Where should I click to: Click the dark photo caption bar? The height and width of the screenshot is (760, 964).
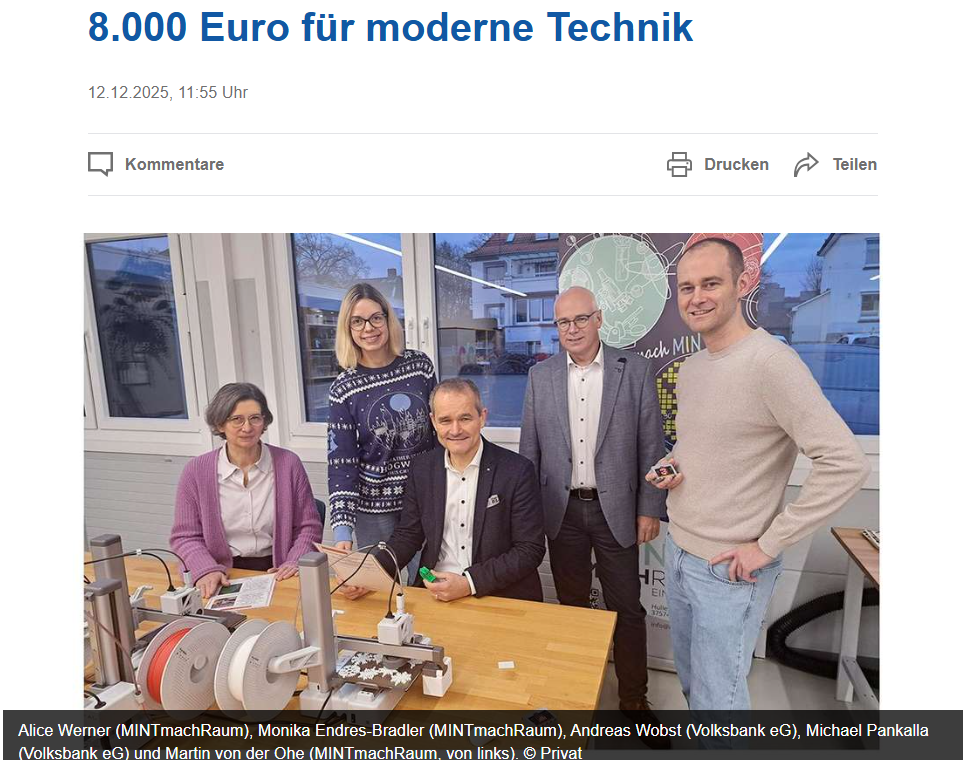[483, 735]
